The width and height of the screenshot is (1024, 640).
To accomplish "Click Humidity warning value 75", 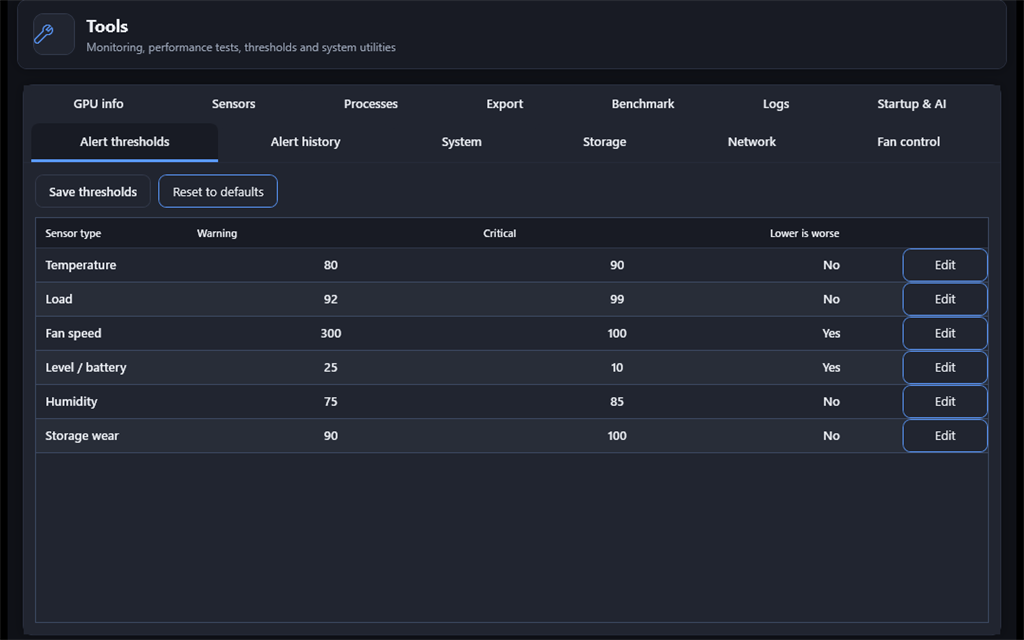I will [x=330, y=402].
